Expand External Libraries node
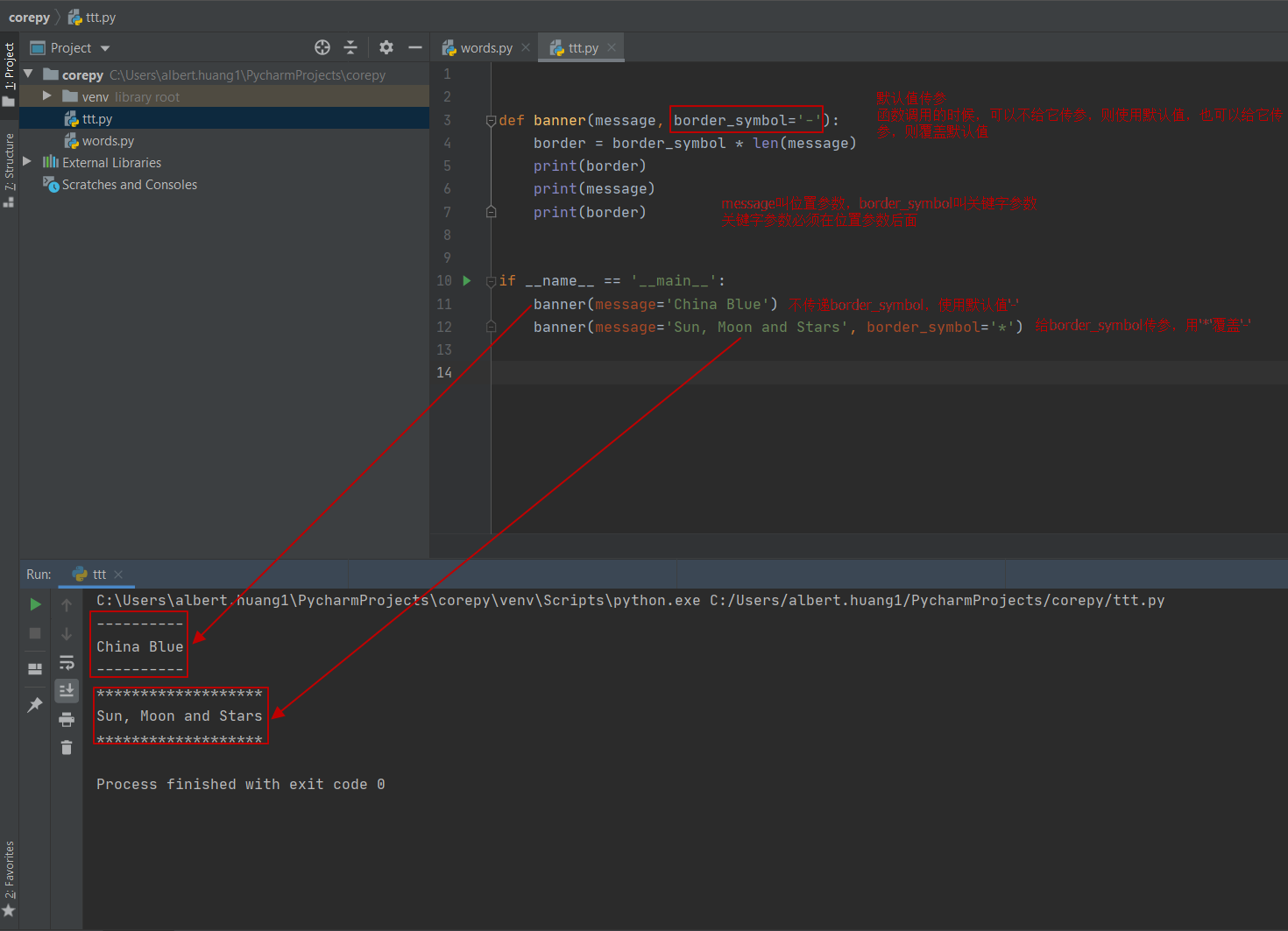Viewport: 1288px width, 931px height. 28,162
